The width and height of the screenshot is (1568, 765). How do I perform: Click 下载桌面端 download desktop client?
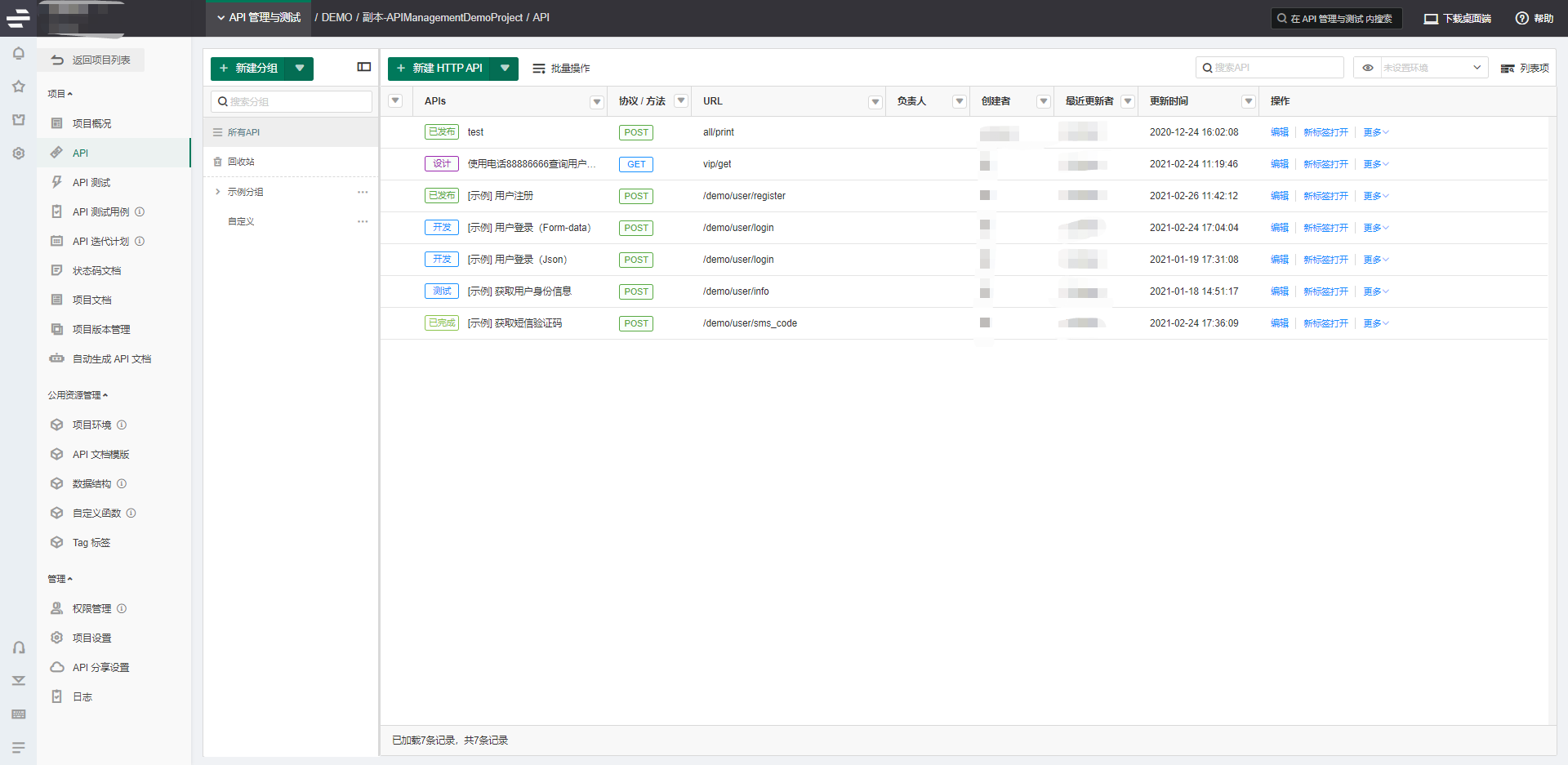point(1458,18)
